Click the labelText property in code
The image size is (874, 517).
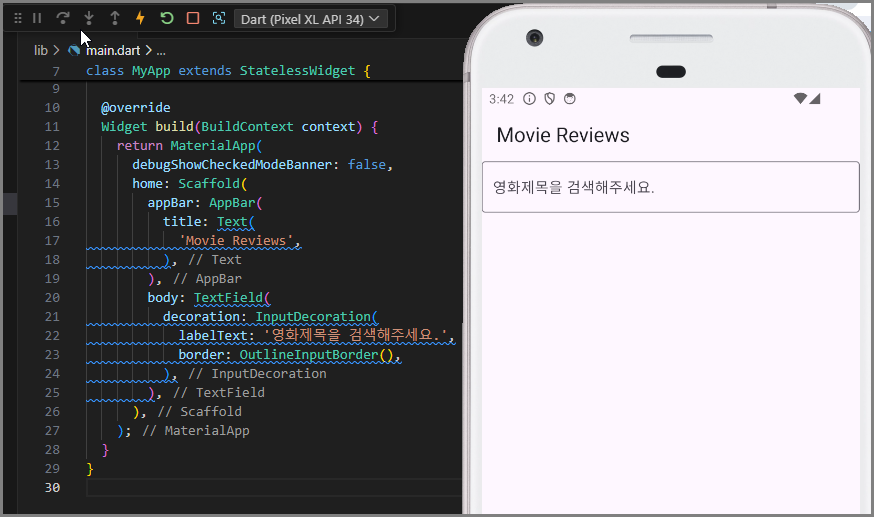(x=212, y=336)
